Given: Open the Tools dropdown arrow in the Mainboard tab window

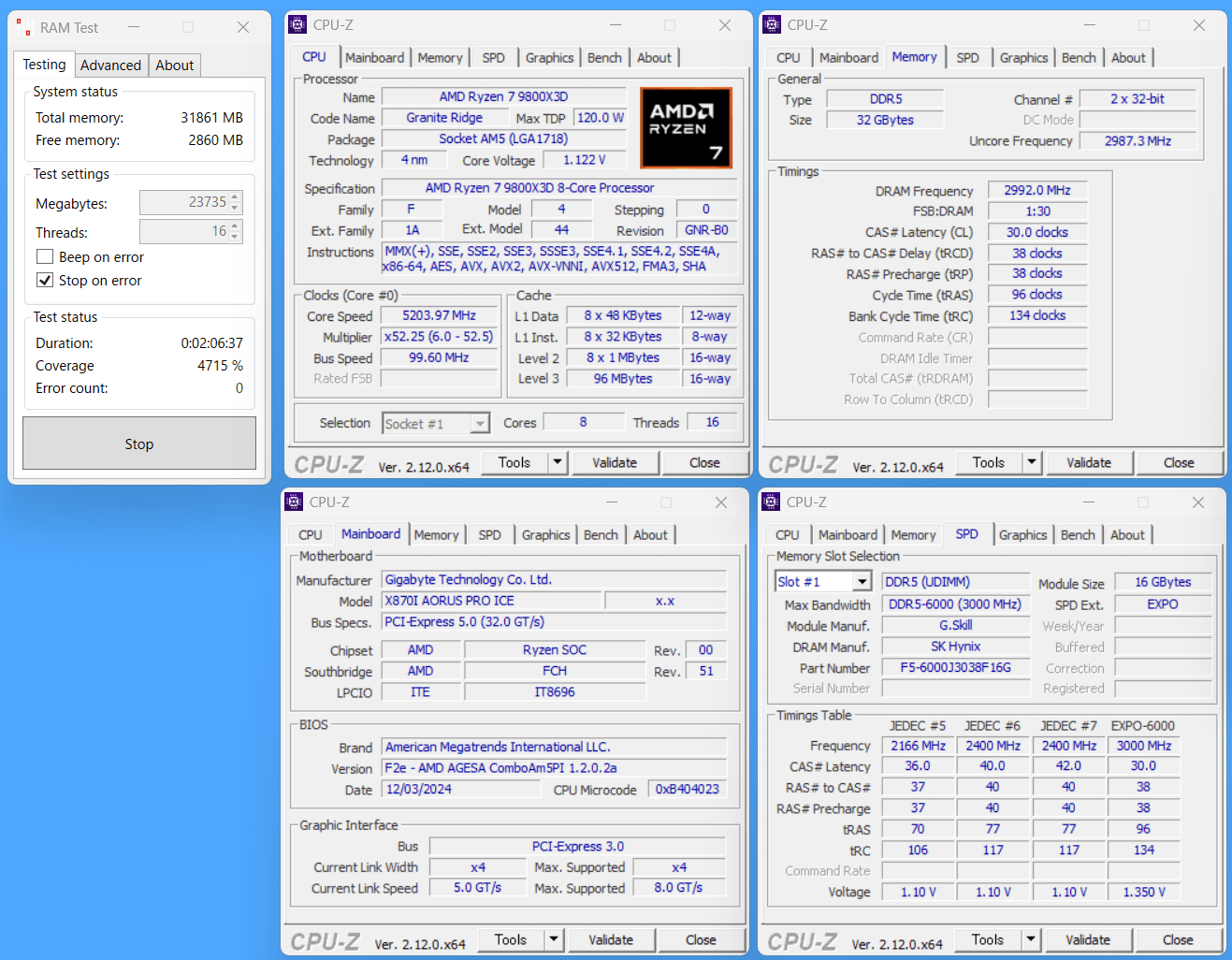Looking at the screenshot, I should 555,939.
